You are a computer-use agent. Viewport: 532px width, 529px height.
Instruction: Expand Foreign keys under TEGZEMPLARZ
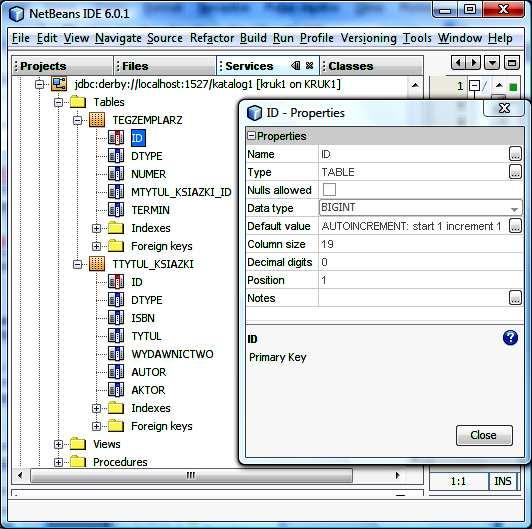coord(97,246)
